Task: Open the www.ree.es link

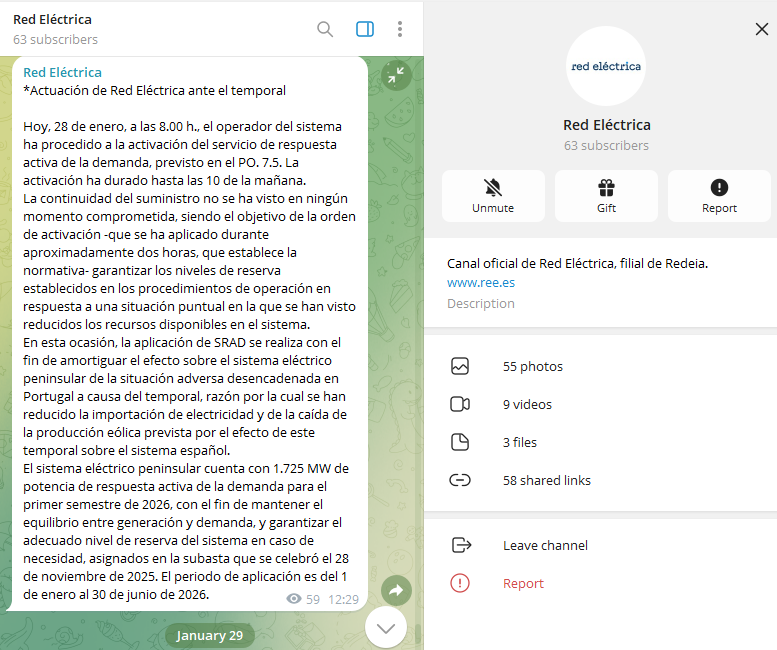Action: point(481,283)
